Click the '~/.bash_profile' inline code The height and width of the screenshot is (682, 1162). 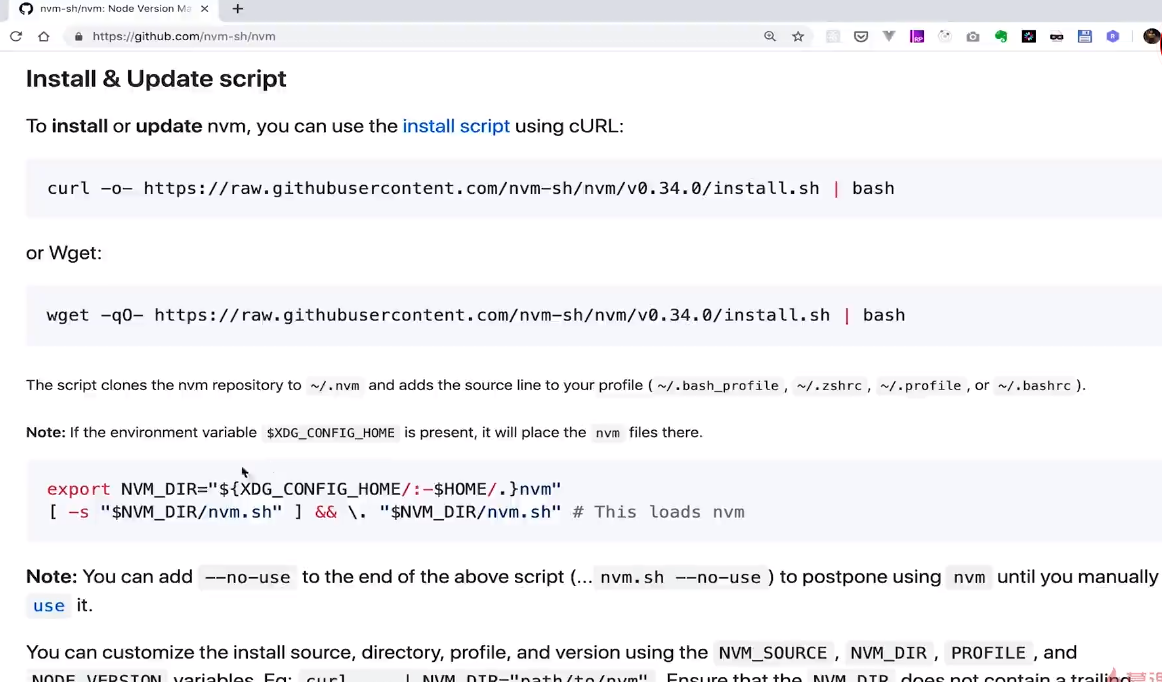tap(718, 385)
